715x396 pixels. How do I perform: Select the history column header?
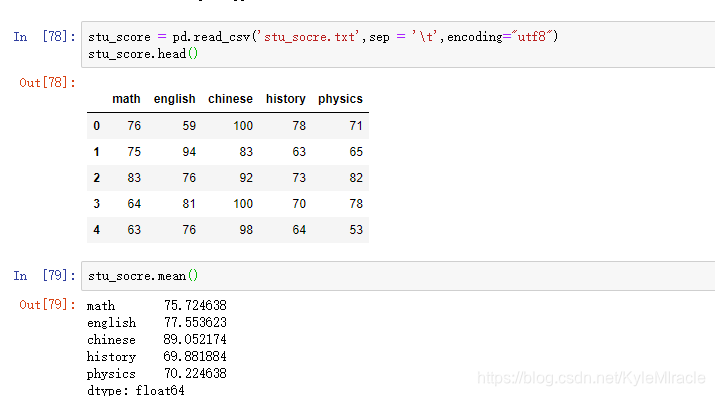coord(286,99)
